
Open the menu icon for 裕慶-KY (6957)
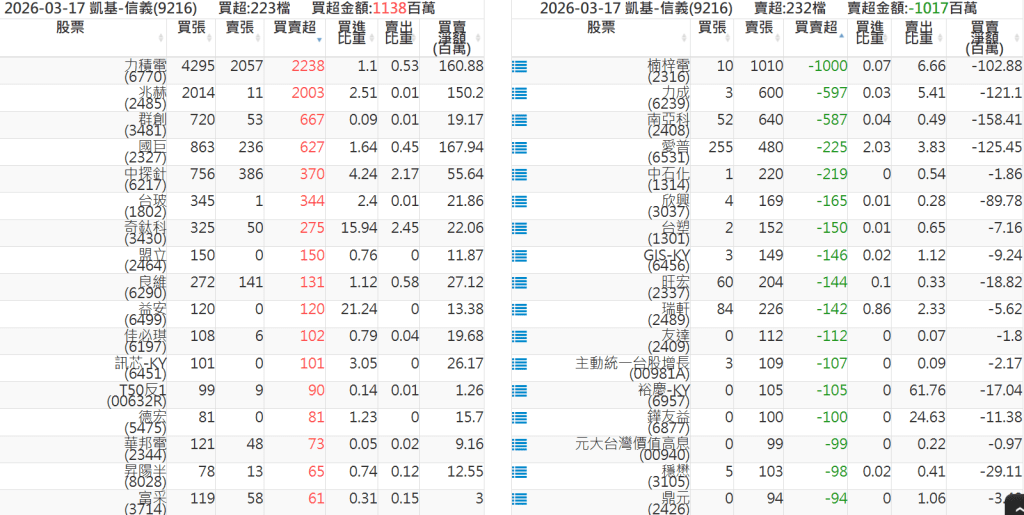[x=519, y=391]
